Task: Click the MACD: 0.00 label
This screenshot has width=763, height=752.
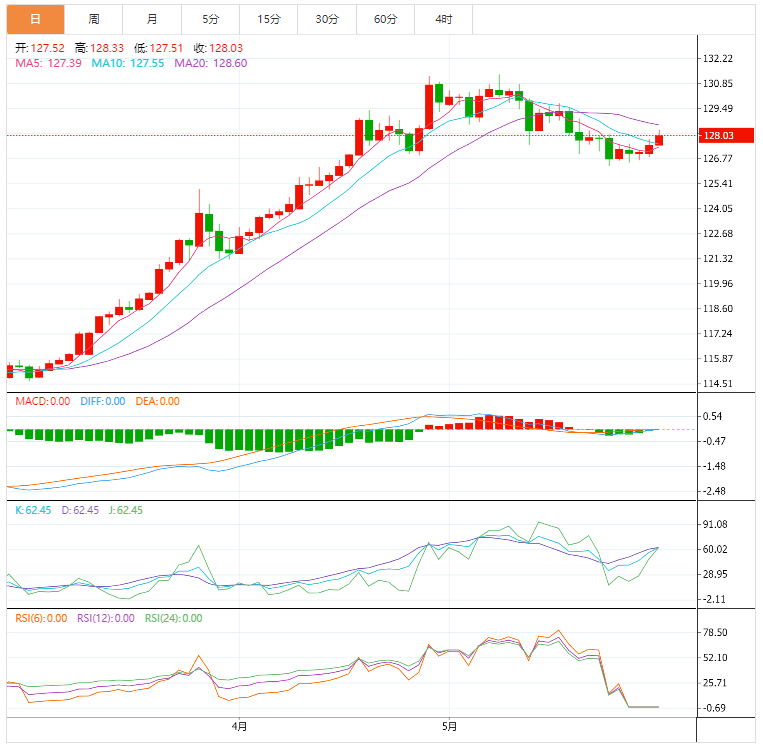Action: pyautogui.click(x=42, y=401)
